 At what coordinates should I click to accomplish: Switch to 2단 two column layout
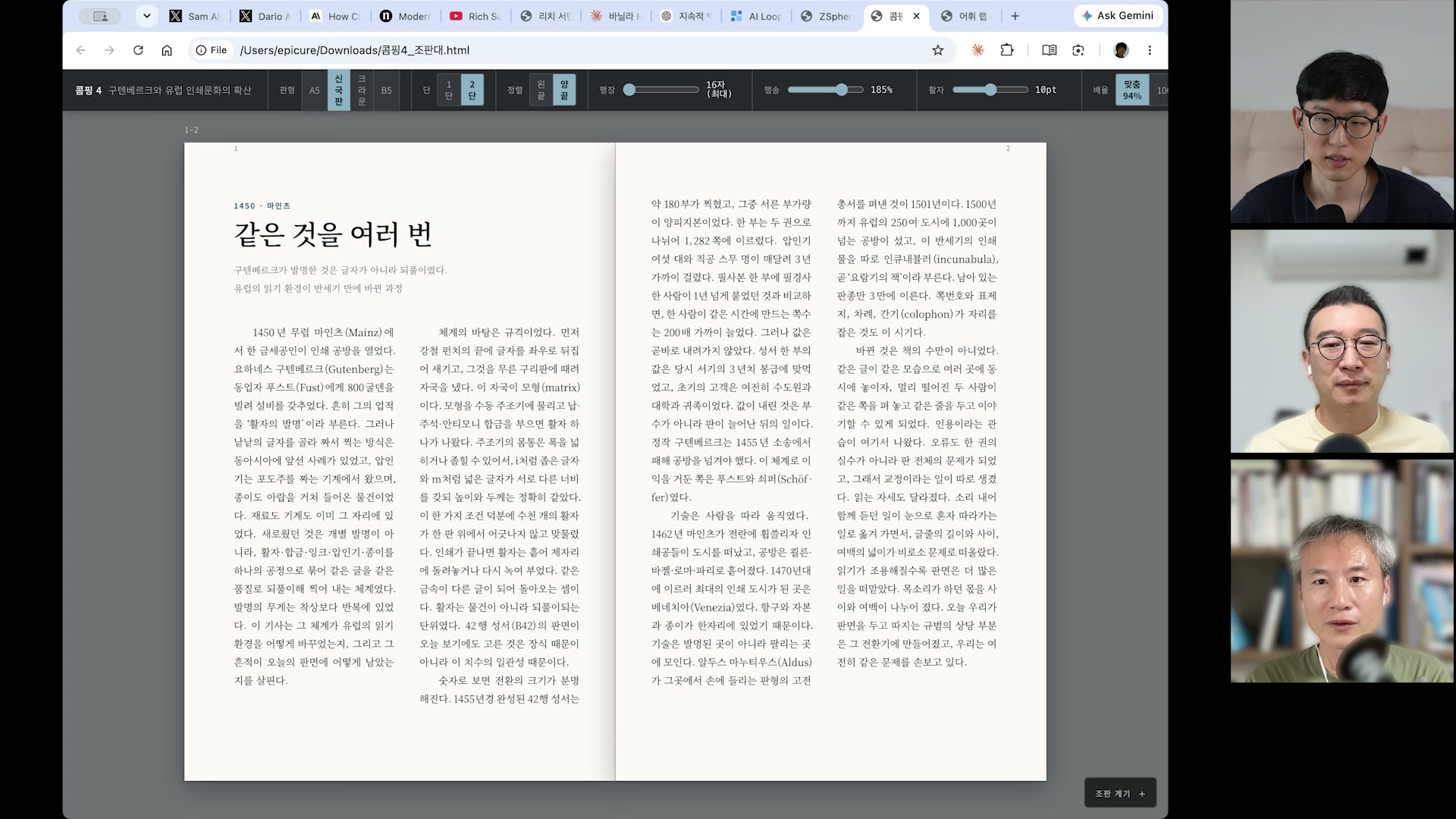coord(472,90)
